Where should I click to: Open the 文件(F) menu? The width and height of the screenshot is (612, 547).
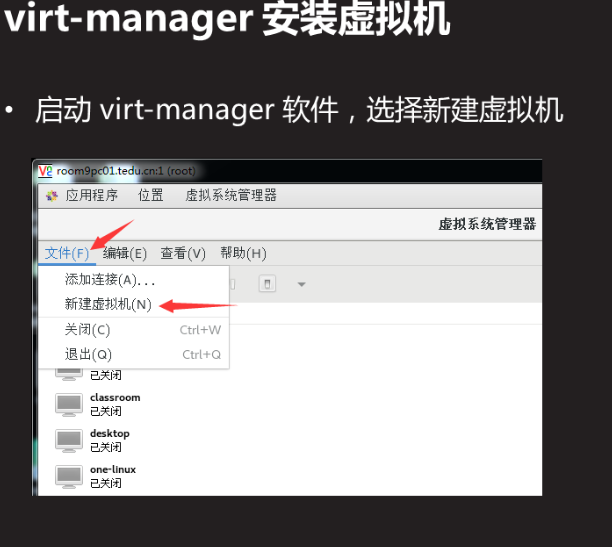pos(67,253)
